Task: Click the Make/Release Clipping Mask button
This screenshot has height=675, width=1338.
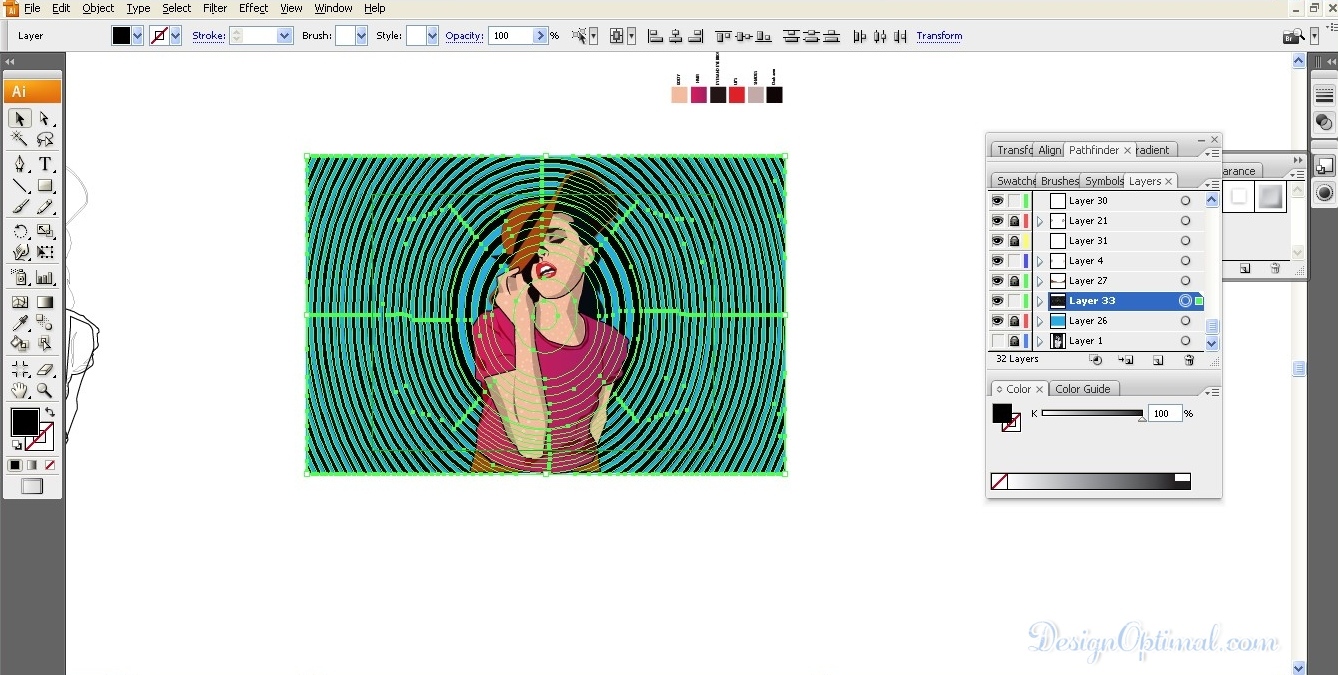Action: (x=1096, y=360)
